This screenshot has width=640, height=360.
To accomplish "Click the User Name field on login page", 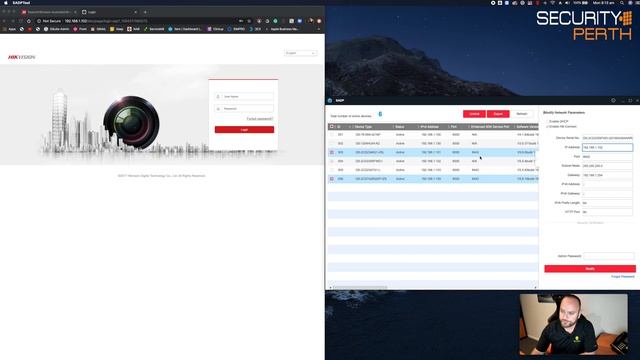I will tap(244, 97).
